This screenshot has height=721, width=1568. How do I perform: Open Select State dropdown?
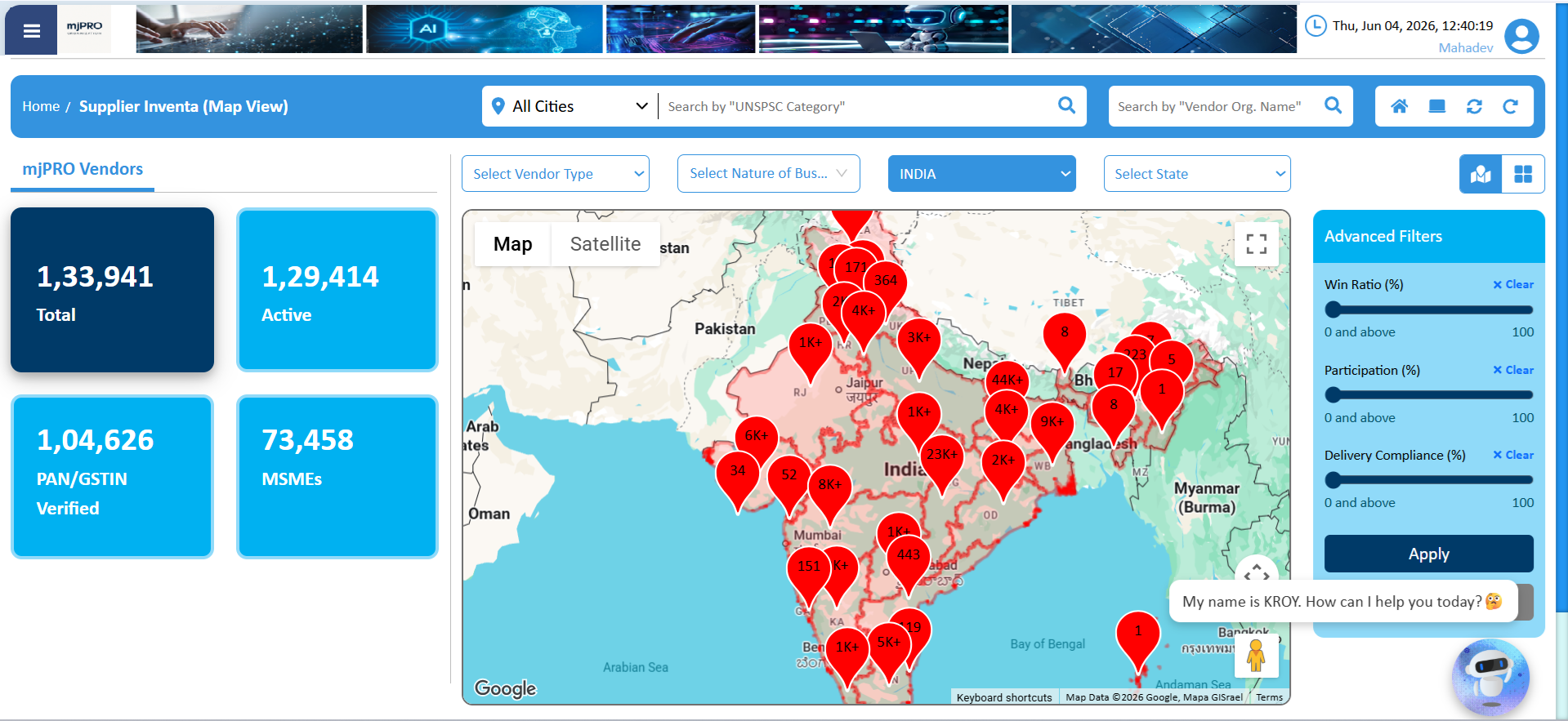(1197, 174)
